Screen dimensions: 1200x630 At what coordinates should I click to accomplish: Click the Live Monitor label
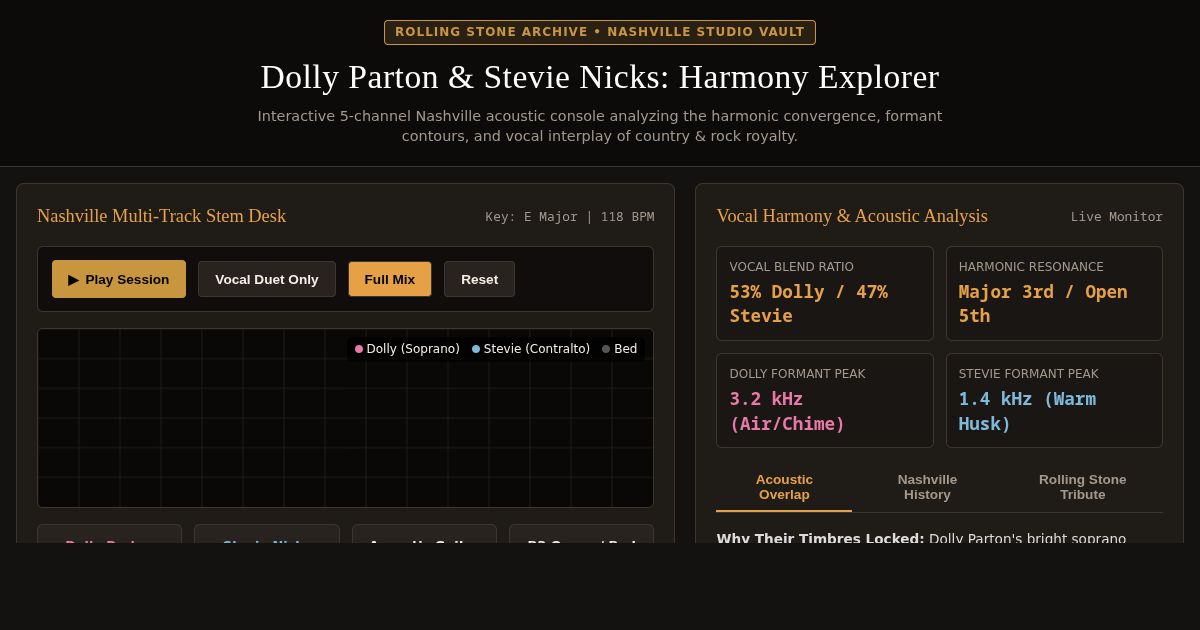coord(1117,216)
